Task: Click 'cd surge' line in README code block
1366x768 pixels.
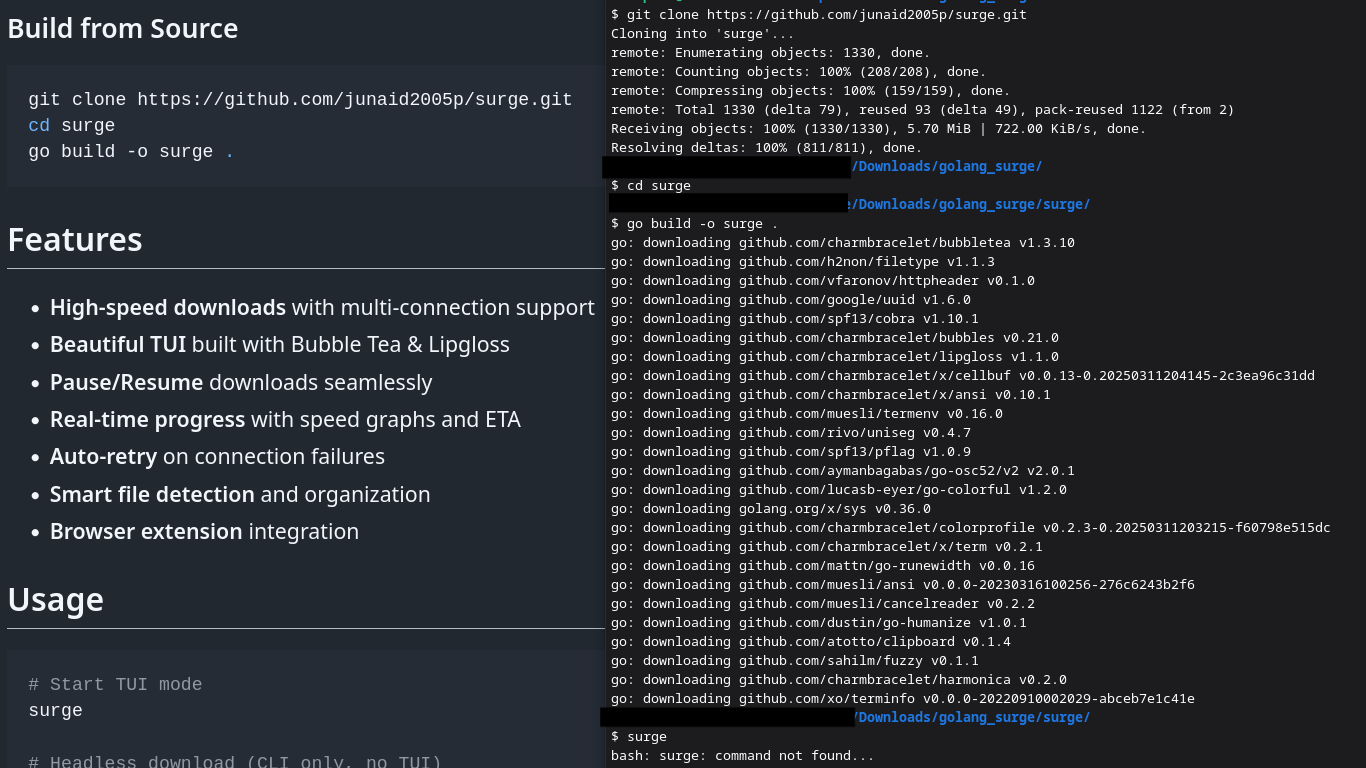Action: tap(72, 126)
